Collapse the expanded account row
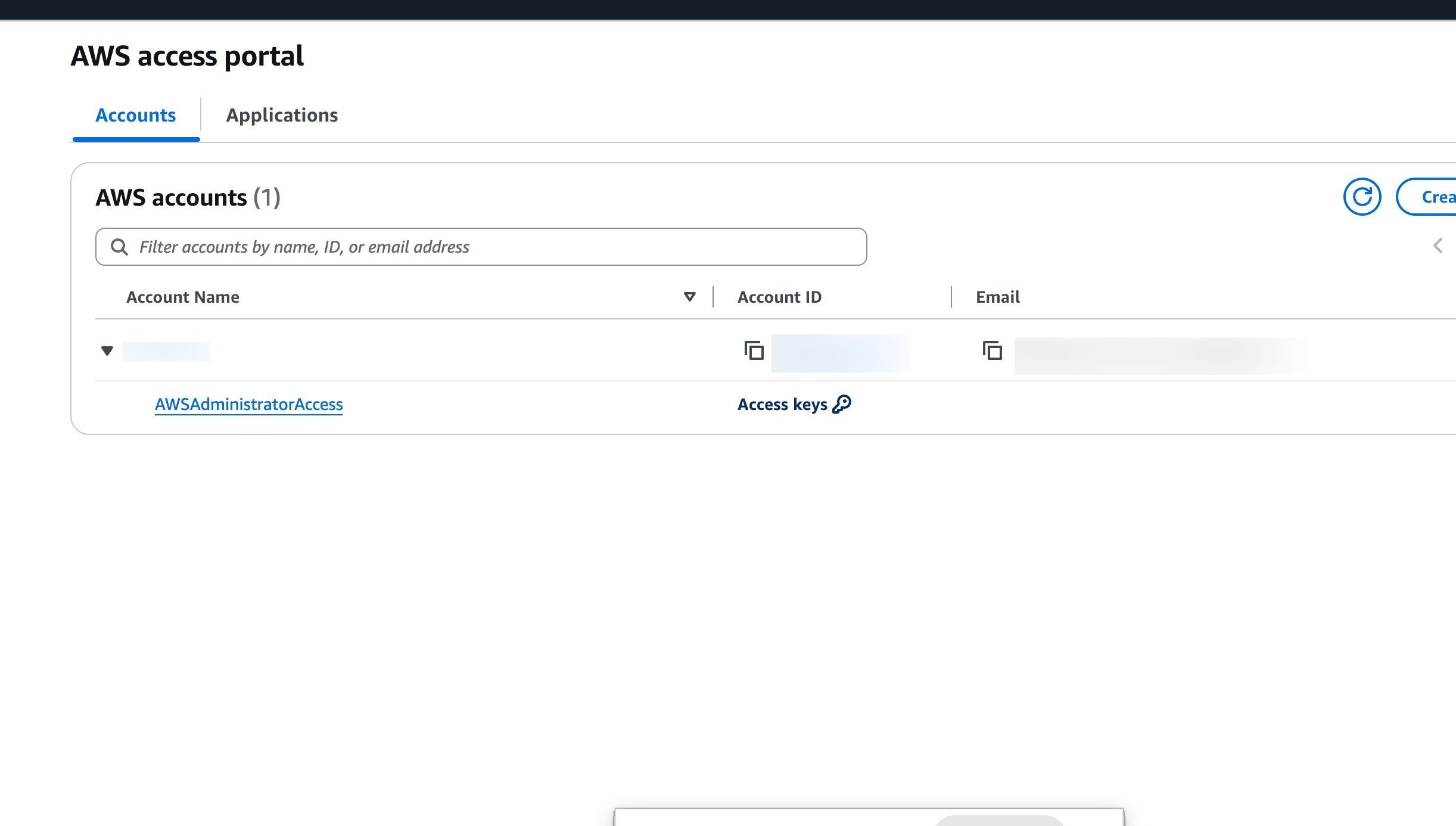Image resolution: width=1456 pixels, height=826 pixels. pos(107,351)
